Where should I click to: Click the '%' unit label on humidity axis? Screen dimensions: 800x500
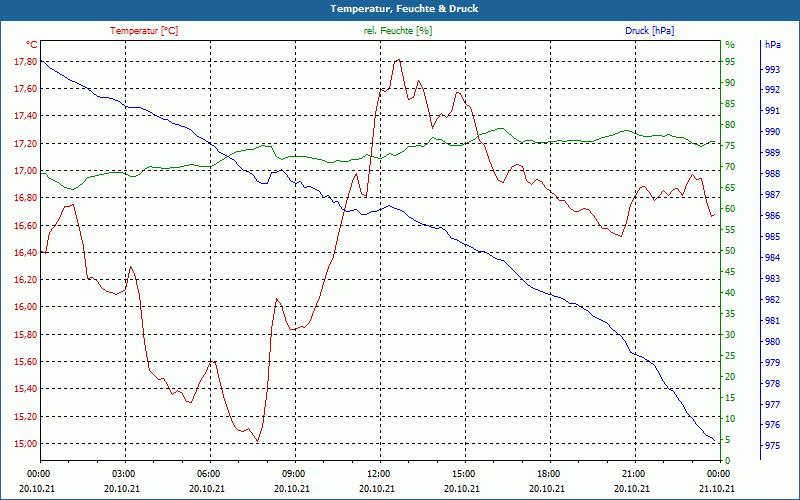tap(730, 45)
